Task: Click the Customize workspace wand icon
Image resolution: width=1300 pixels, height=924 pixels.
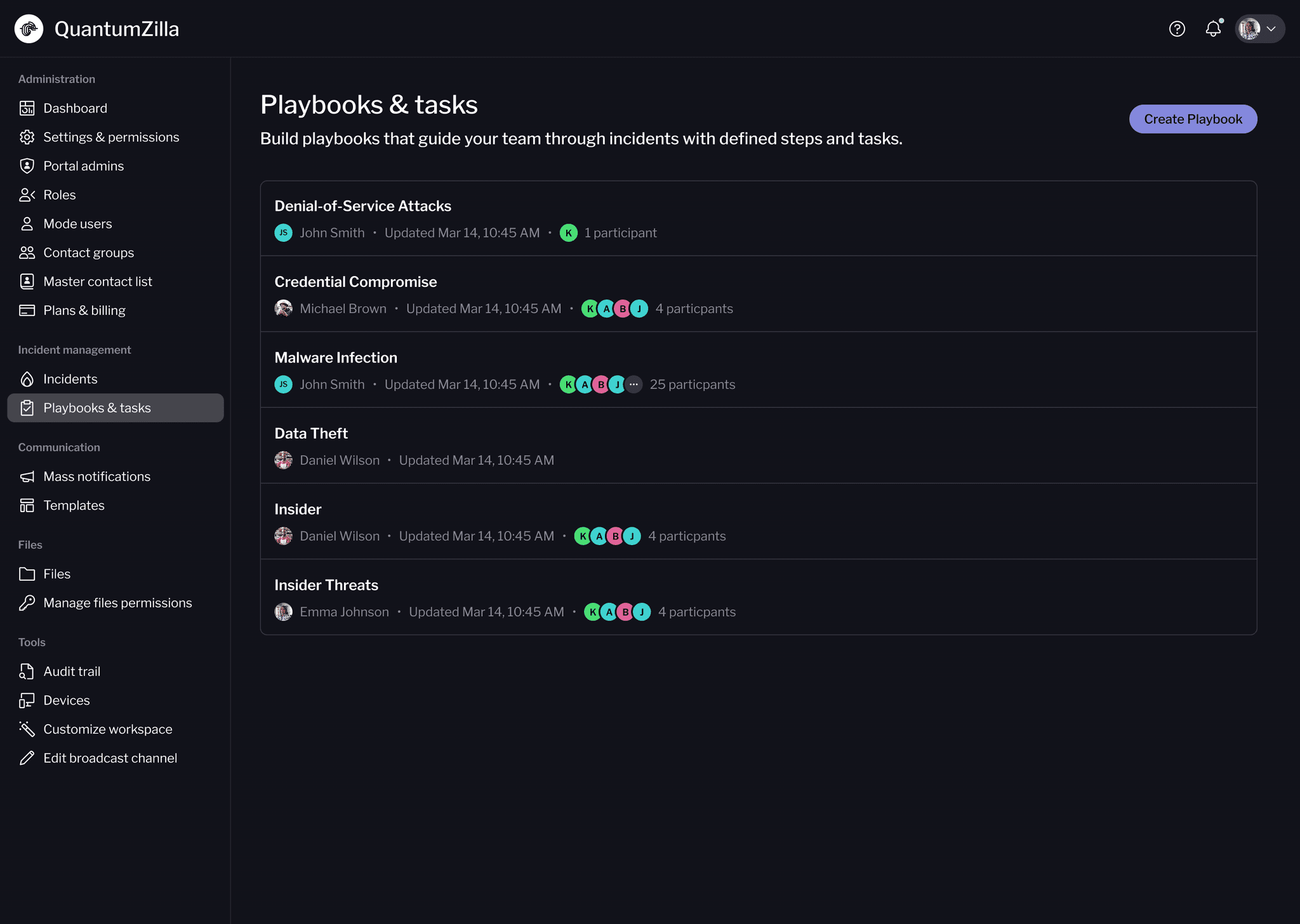Action: click(x=27, y=729)
